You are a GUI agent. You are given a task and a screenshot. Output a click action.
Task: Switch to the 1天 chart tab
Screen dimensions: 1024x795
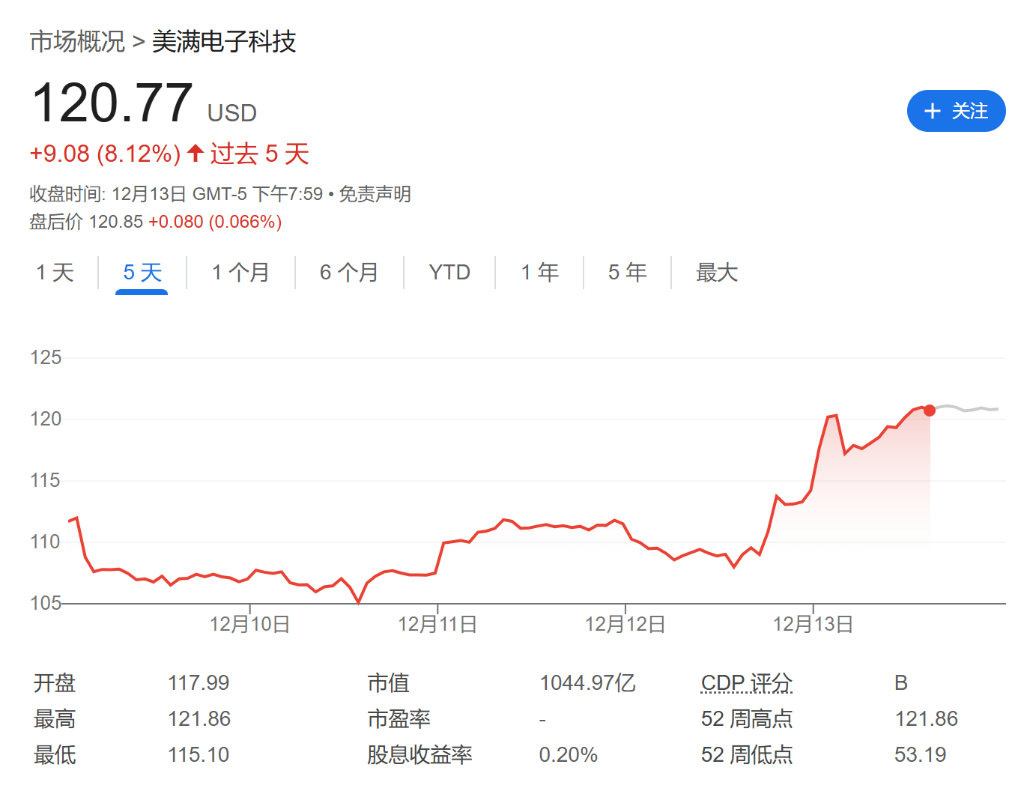[55, 271]
